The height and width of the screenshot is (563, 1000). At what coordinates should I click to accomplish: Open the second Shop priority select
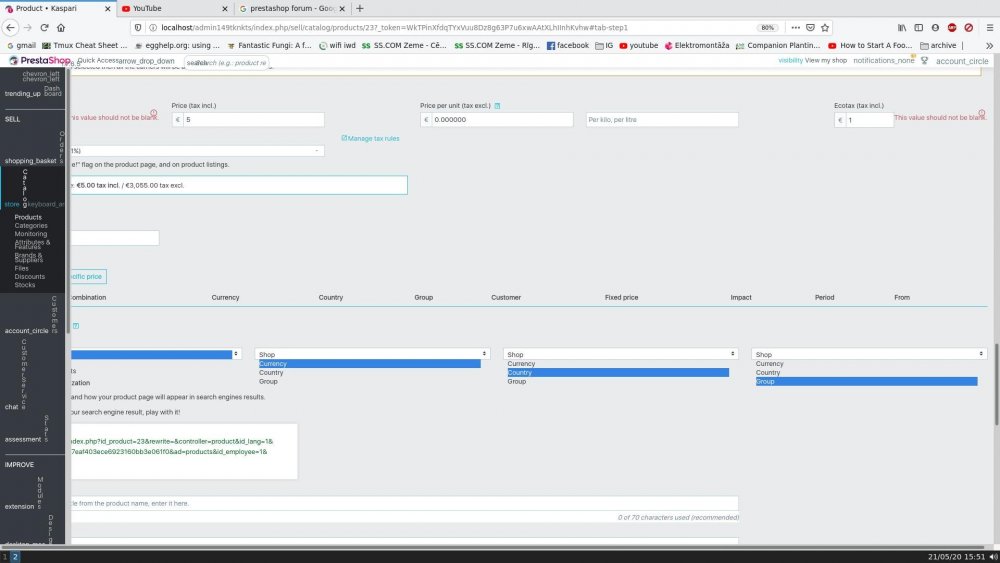point(621,354)
